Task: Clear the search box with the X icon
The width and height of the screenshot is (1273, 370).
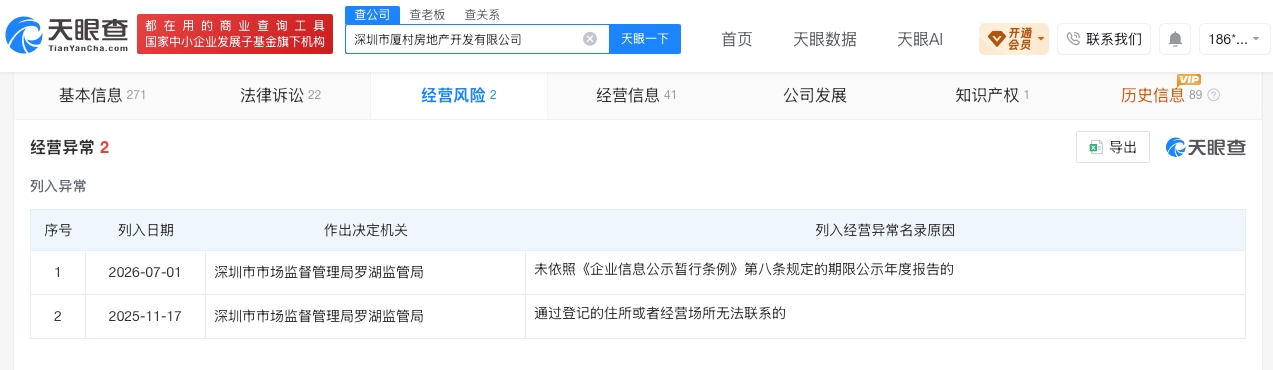Action: (x=590, y=39)
